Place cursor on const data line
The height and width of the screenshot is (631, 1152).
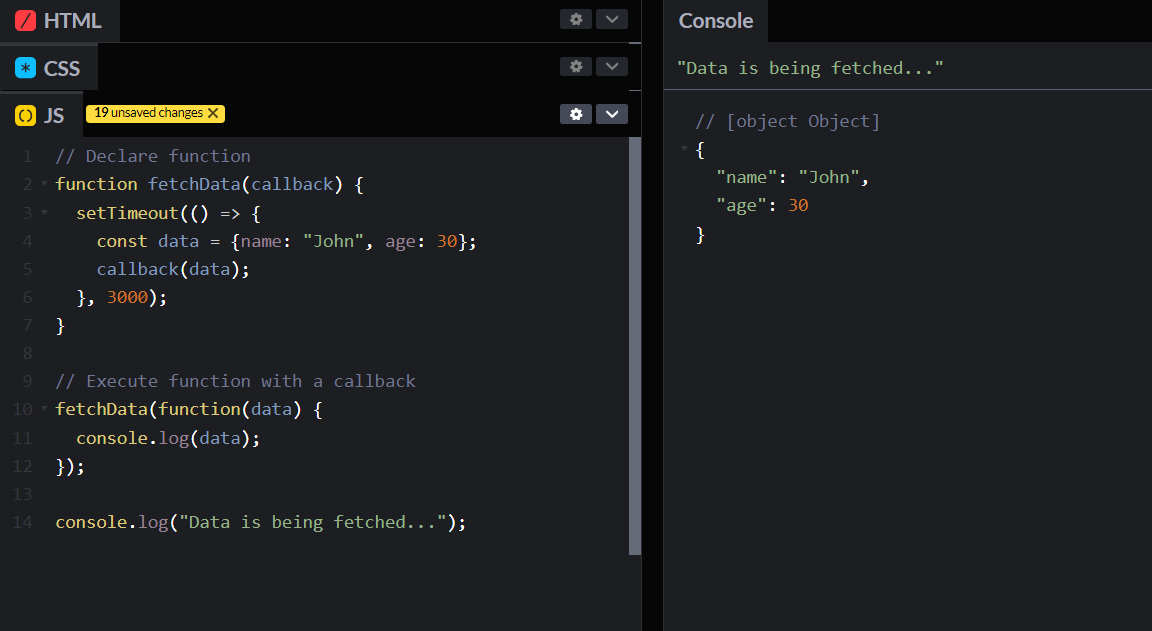pos(287,241)
